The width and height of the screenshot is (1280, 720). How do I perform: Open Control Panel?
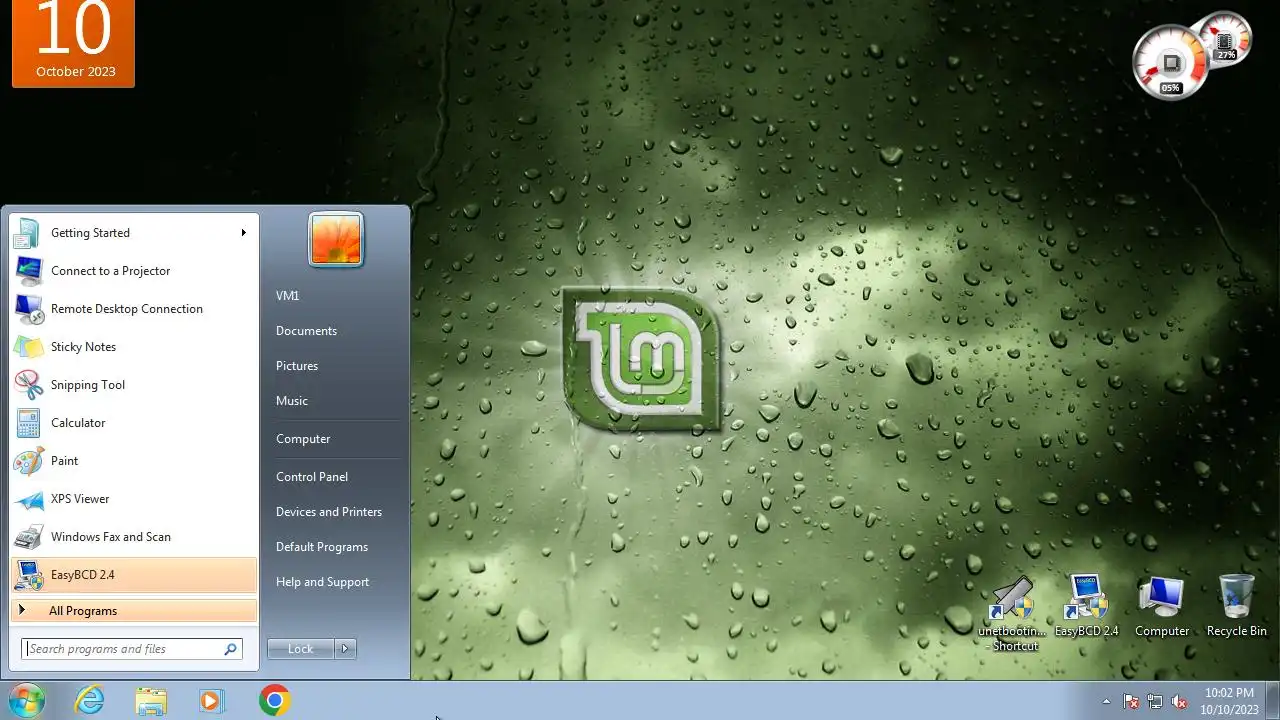click(x=312, y=477)
